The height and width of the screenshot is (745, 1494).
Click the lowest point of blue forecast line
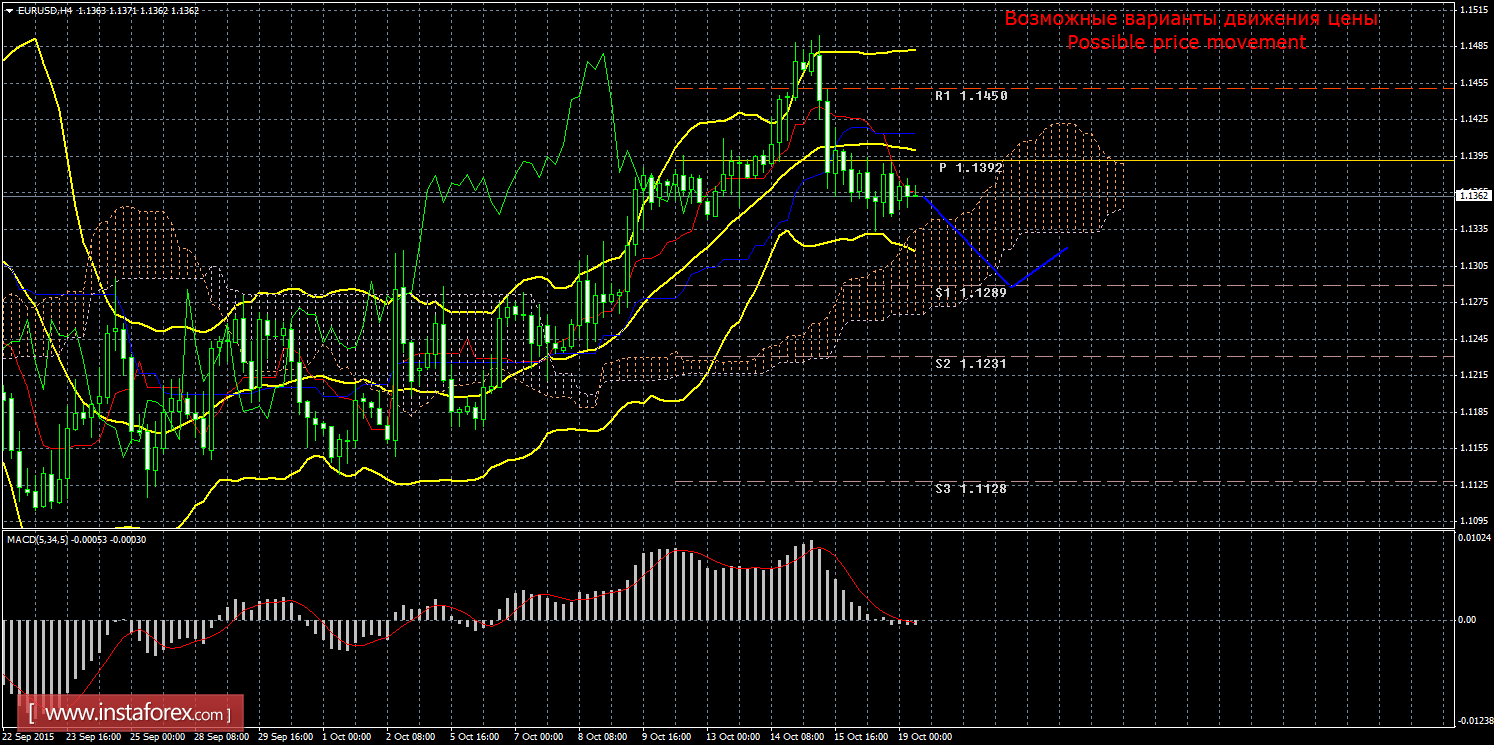[1011, 287]
